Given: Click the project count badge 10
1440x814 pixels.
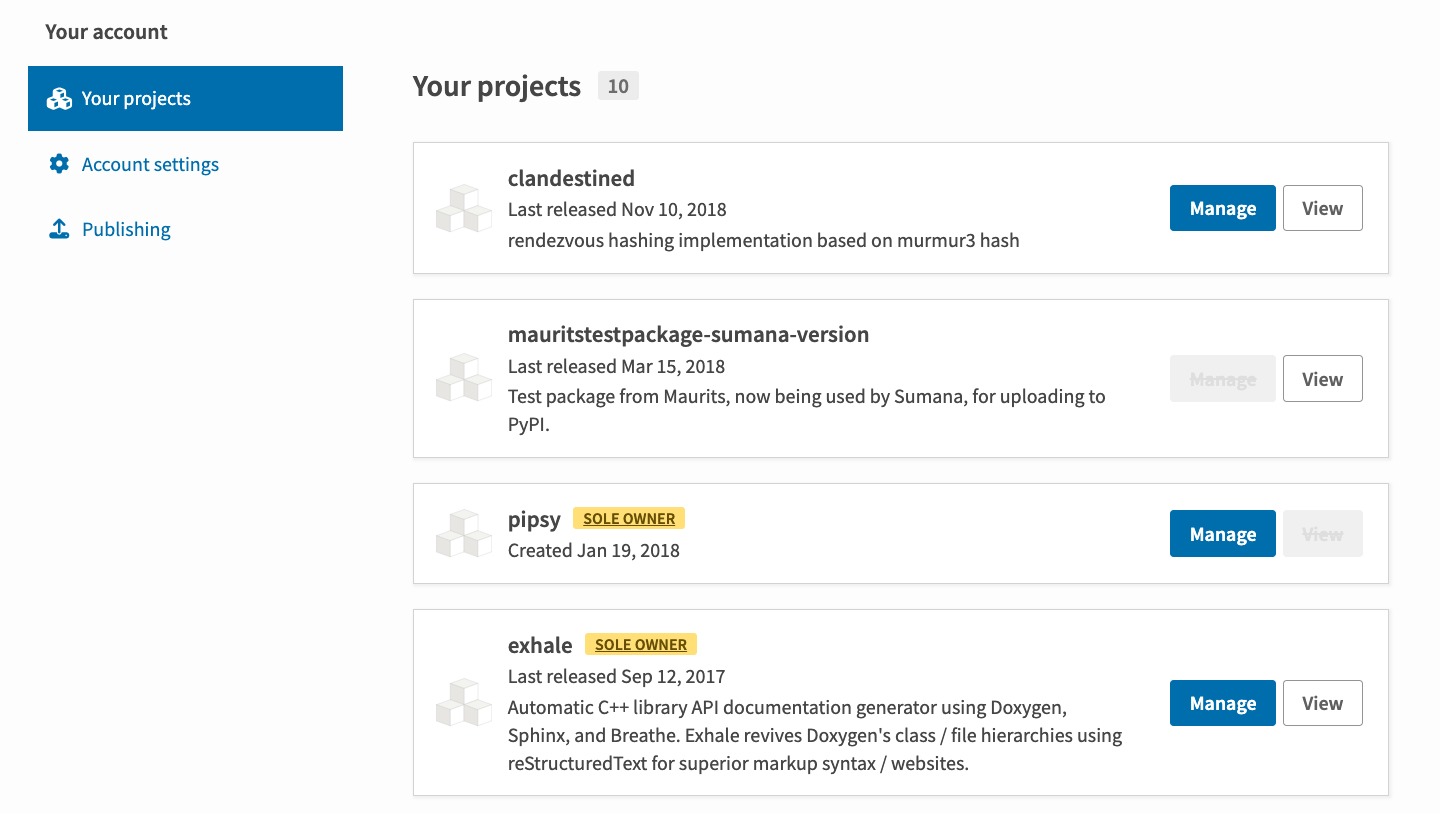Looking at the screenshot, I should tap(618, 86).
